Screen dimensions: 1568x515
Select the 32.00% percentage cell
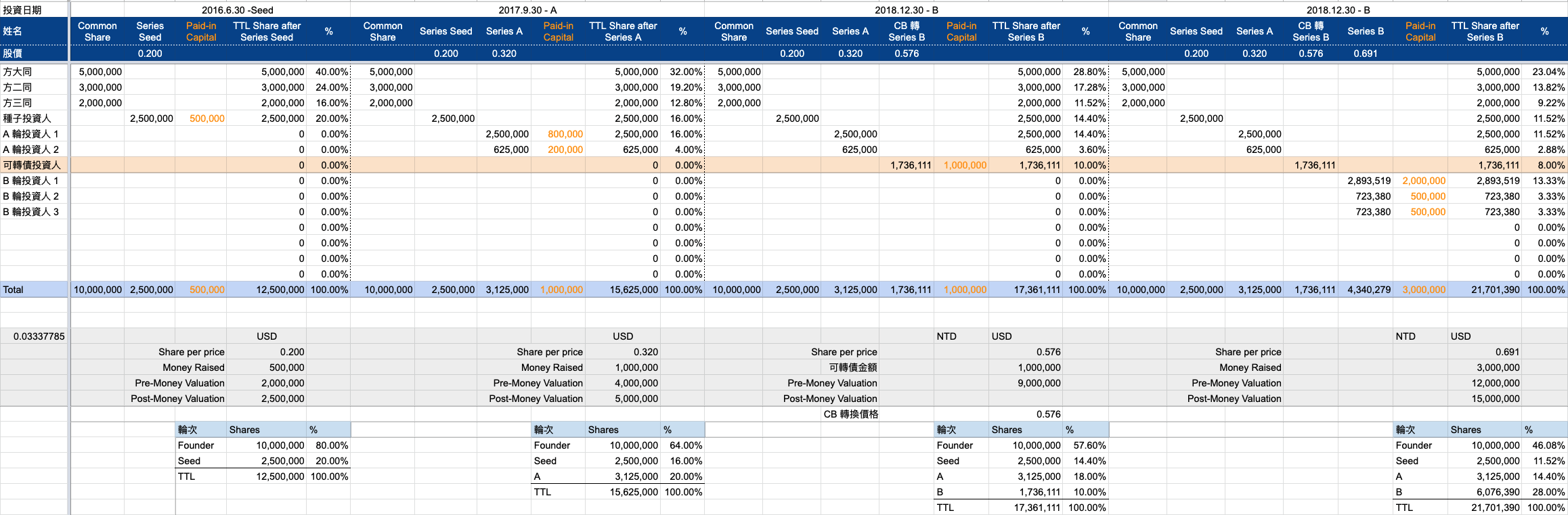tap(682, 72)
